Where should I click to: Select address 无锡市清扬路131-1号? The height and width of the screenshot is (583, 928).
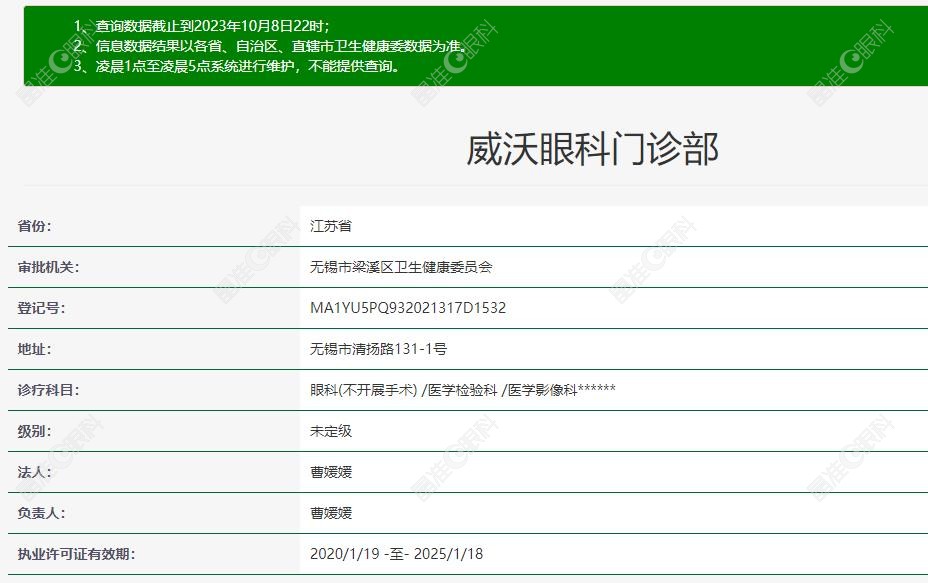click(378, 349)
